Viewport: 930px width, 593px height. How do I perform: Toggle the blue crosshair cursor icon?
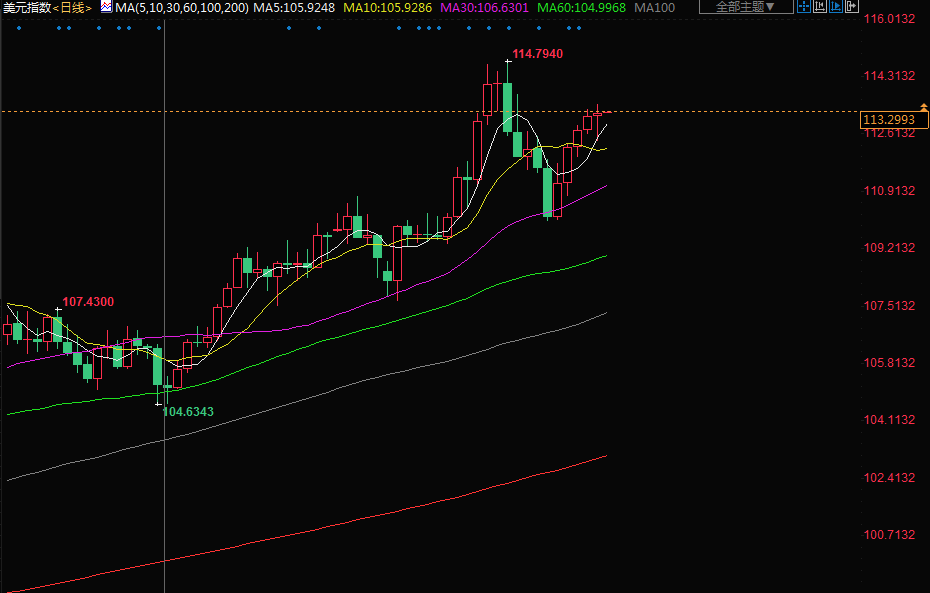[804, 7]
